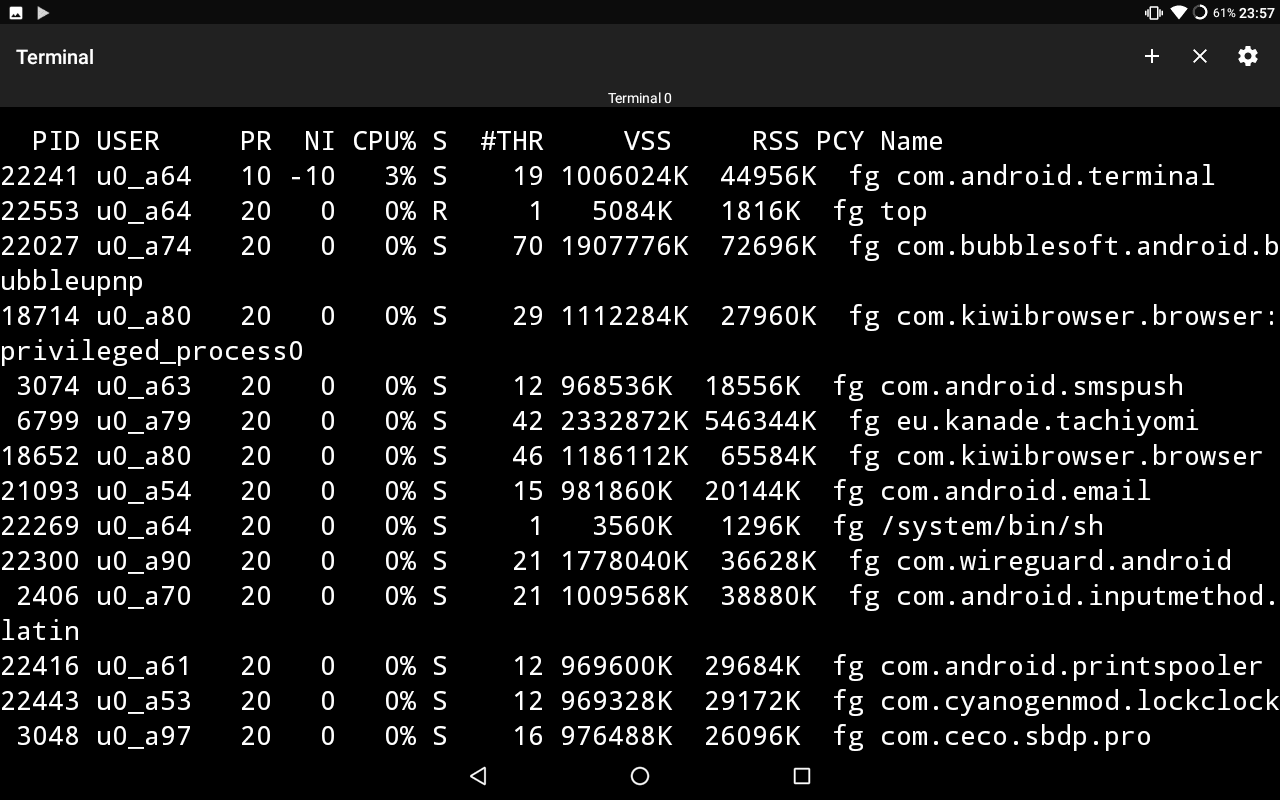This screenshot has width=1280, height=800.
Task: Tap the 23:57 clock in status bar
Action: tap(1257, 13)
